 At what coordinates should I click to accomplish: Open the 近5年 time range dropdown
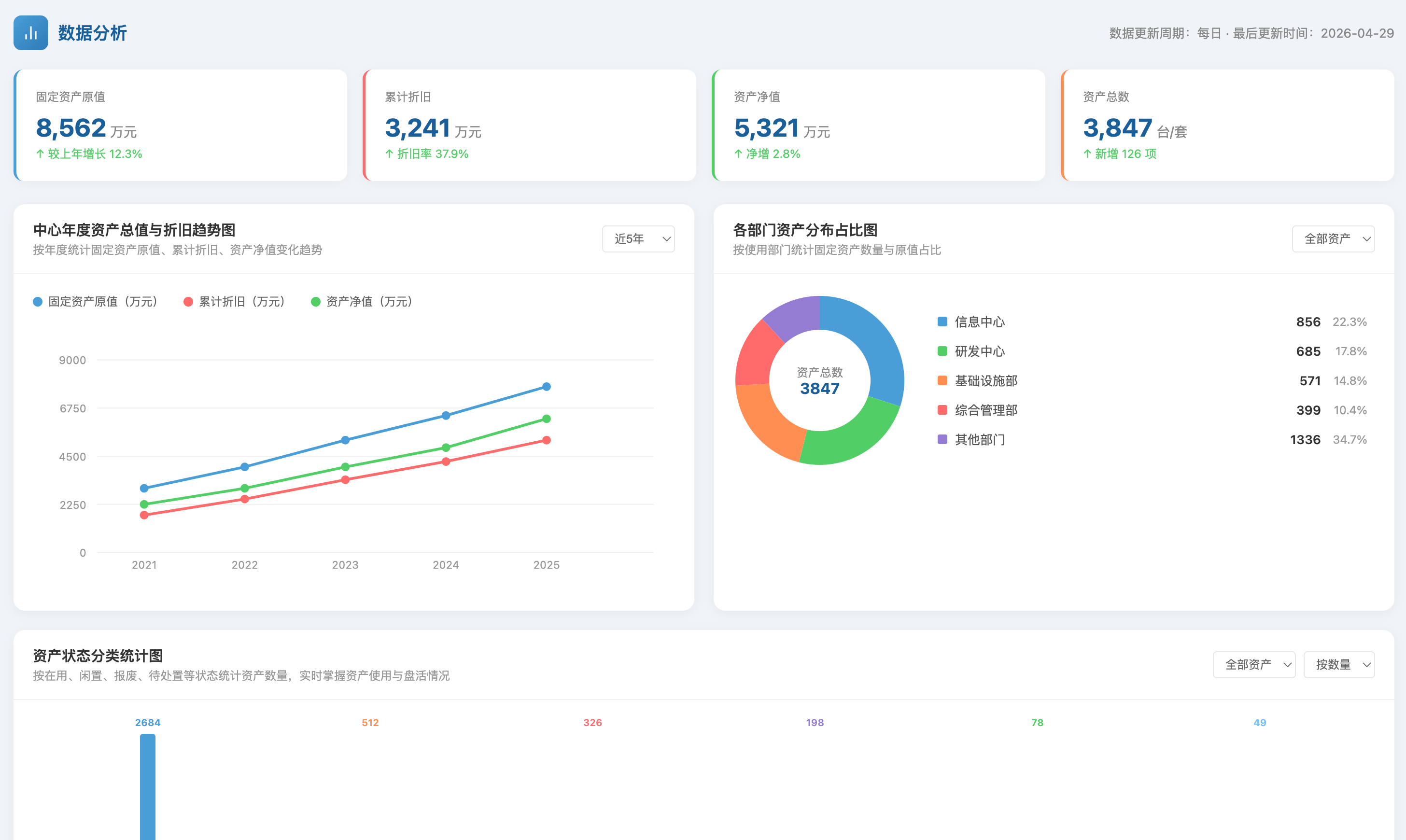point(638,239)
